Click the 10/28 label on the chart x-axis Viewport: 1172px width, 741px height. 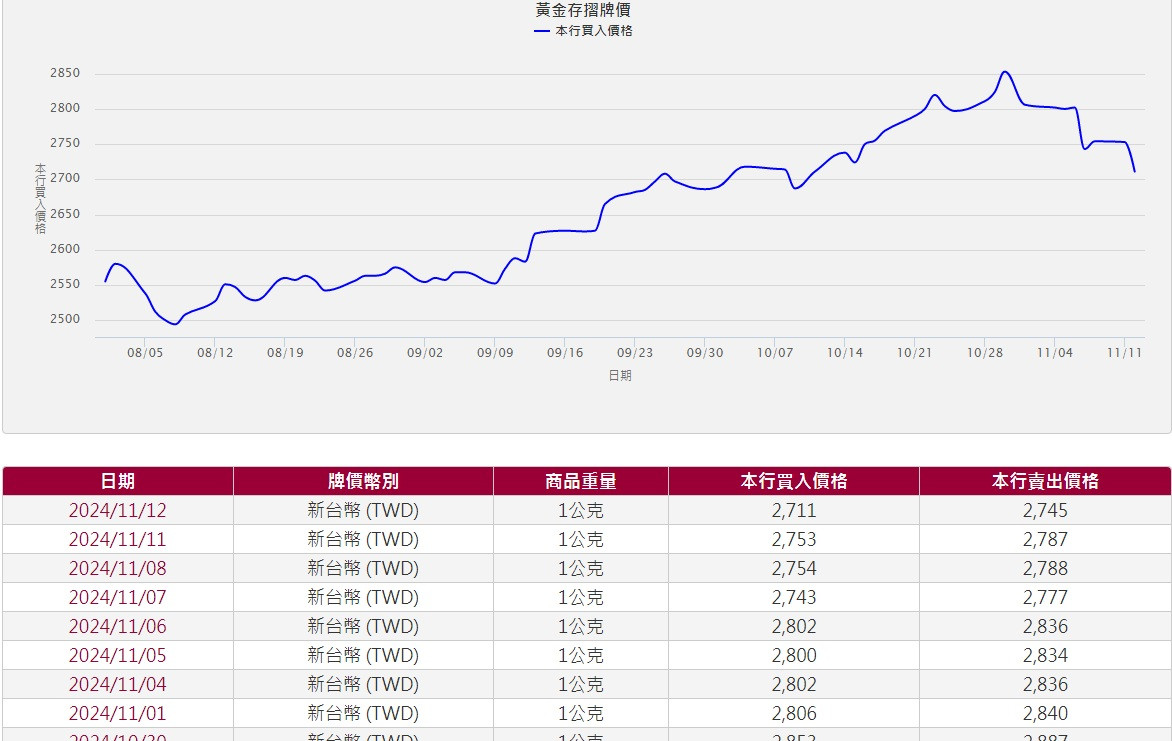pyautogui.click(x=985, y=353)
